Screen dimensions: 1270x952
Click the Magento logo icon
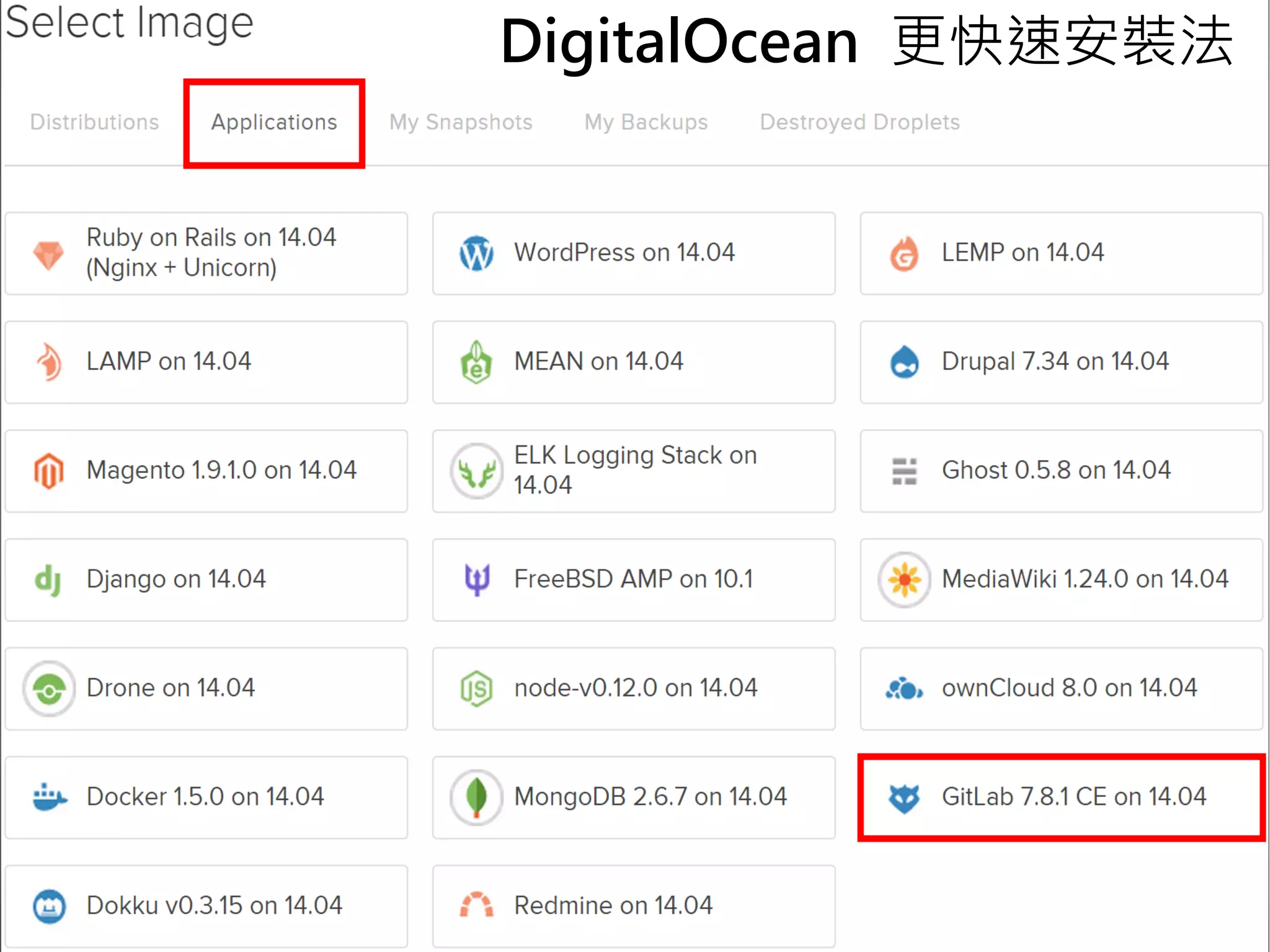[48, 471]
